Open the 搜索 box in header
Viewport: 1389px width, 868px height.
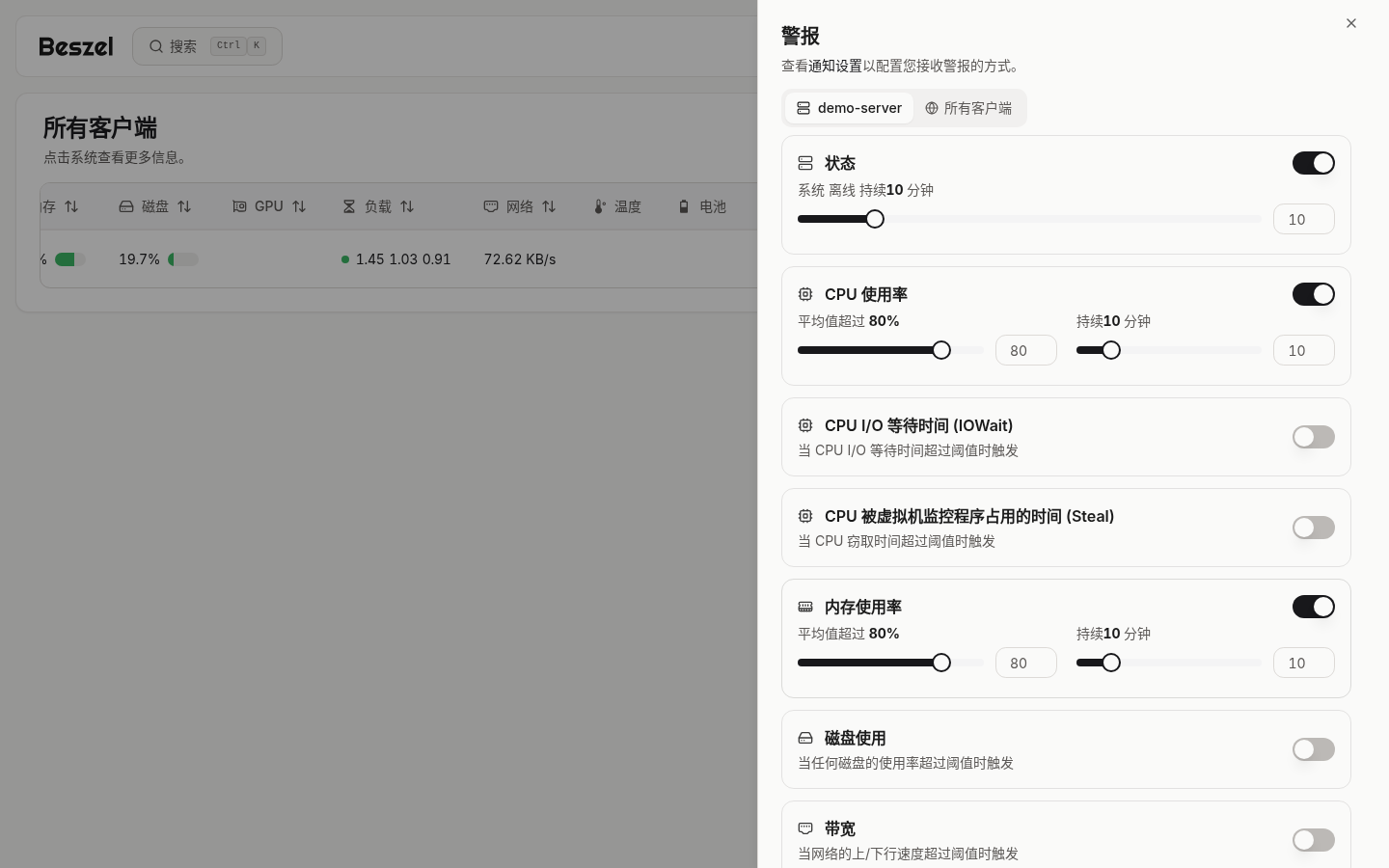click(x=207, y=46)
